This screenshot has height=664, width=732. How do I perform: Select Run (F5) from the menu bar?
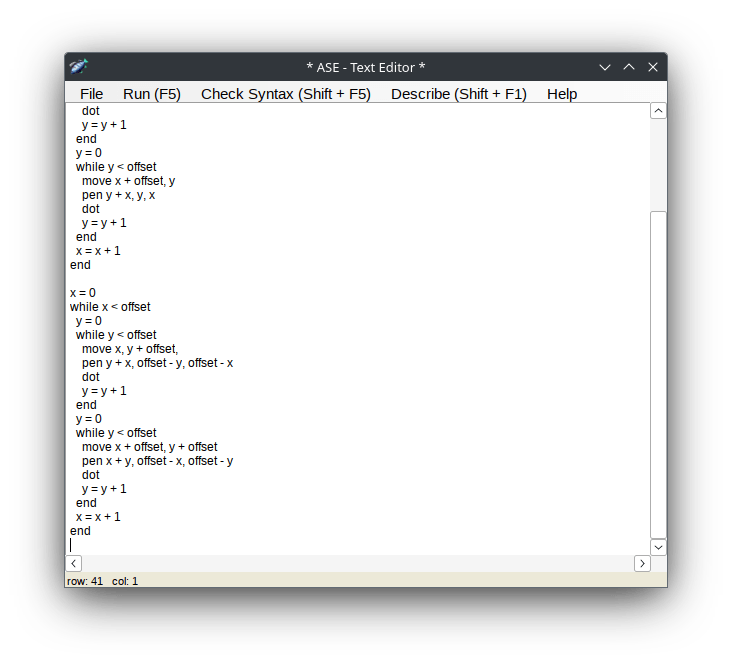[x=152, y=94]
